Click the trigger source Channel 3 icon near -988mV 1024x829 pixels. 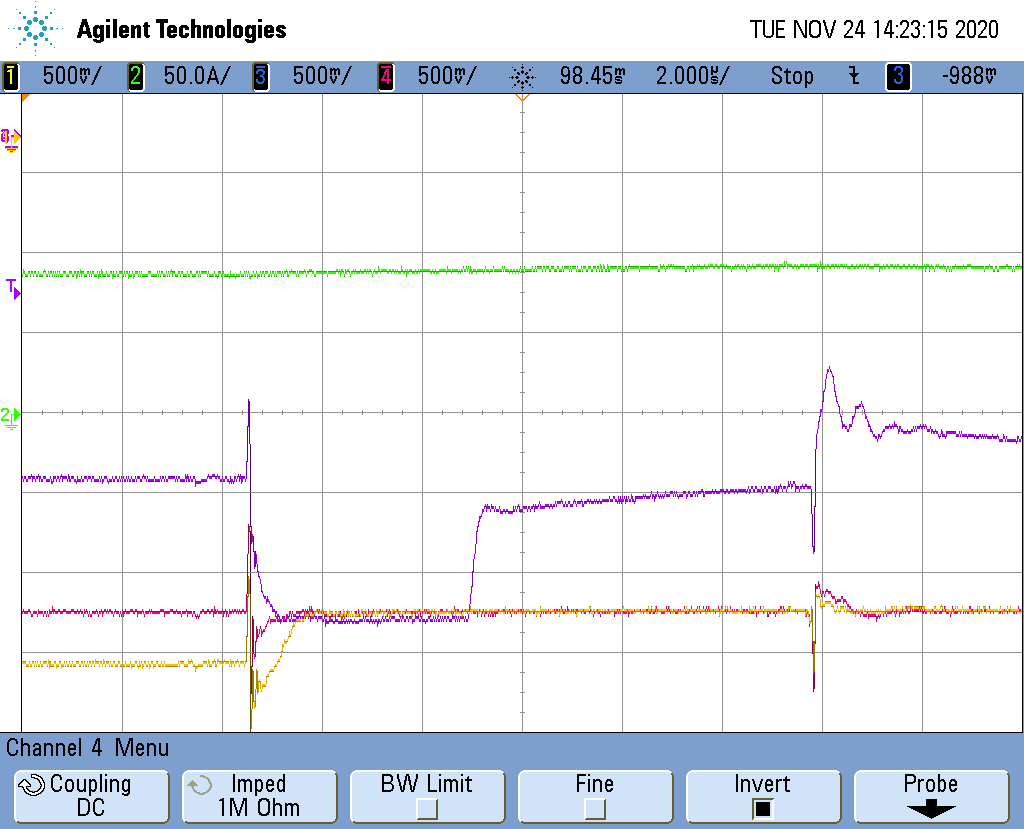click(898, 76)
